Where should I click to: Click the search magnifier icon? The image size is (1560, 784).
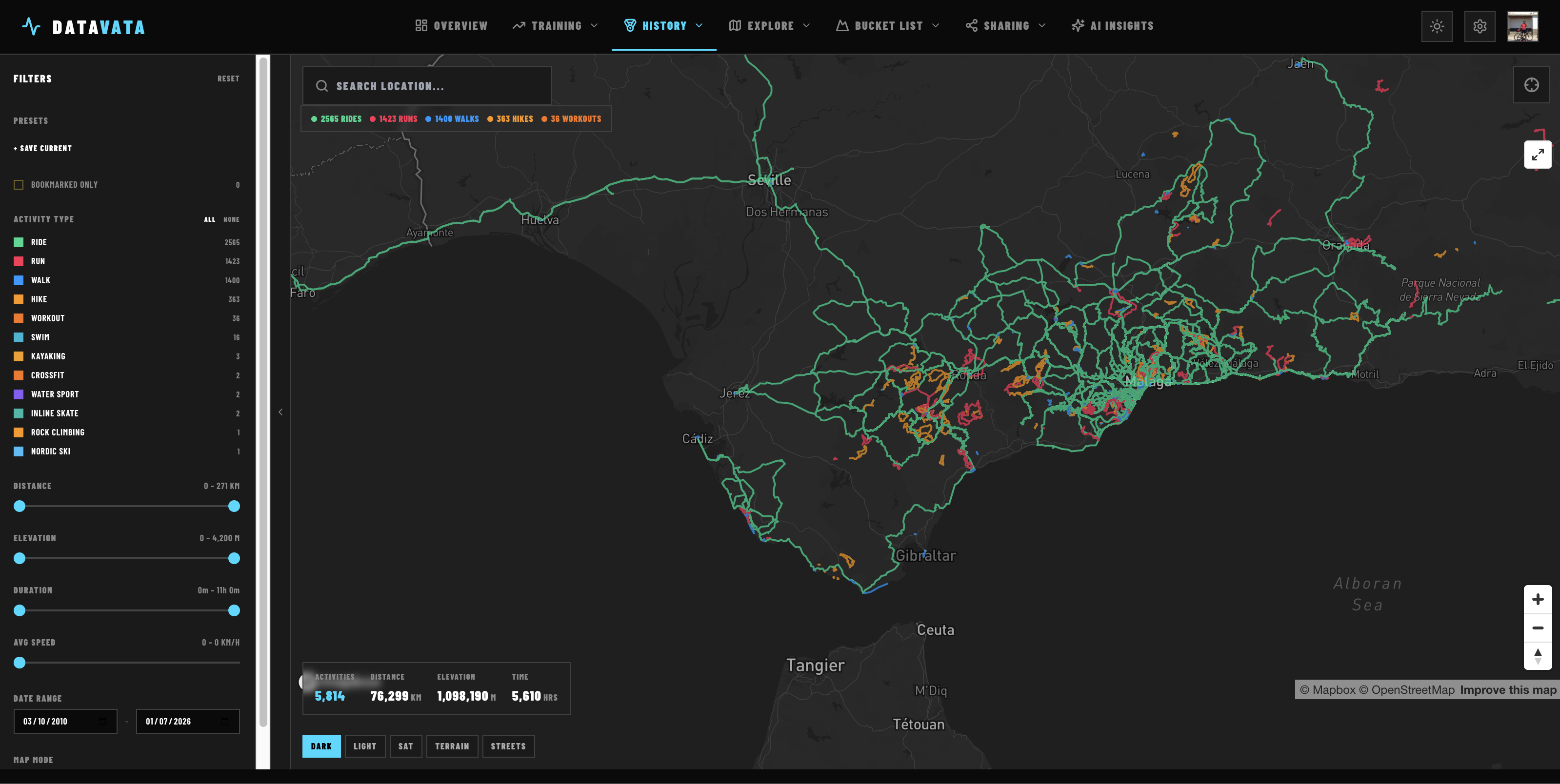(x=321, y=86)
